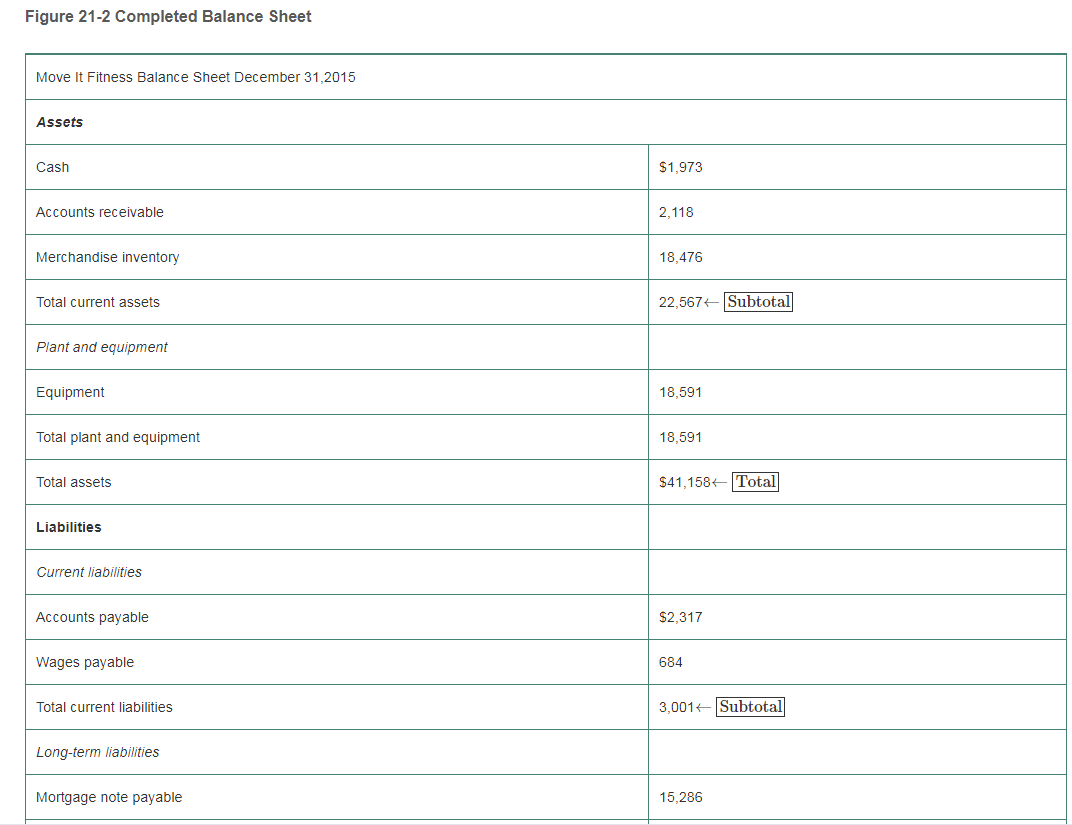1072x825 pixels.
Task: Click the Subtotal box beside 22,567
Action: [758, 301]
